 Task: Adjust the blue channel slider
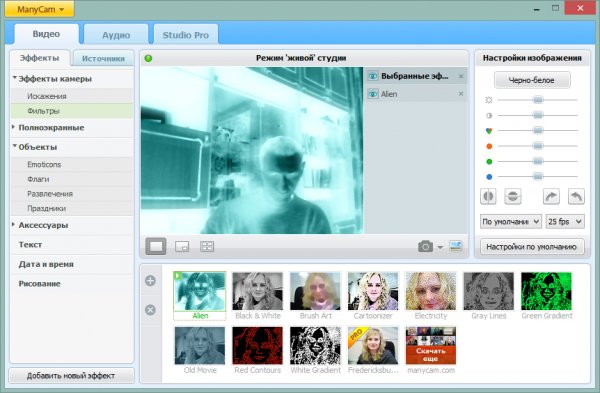tap(538, 176)
